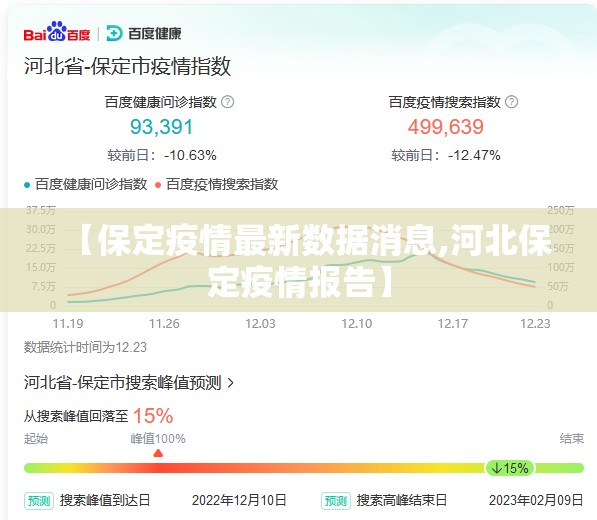Screen dimensions: 597x520
Task: Click the 起始 label
Action: tap(36, 439)
